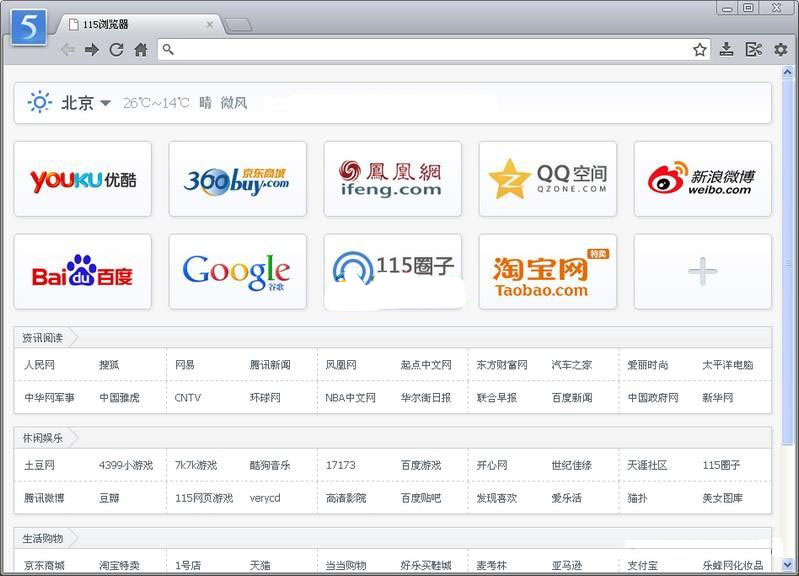
Task: Expand the 北京 city dropdown
Action: pos(105,103)
